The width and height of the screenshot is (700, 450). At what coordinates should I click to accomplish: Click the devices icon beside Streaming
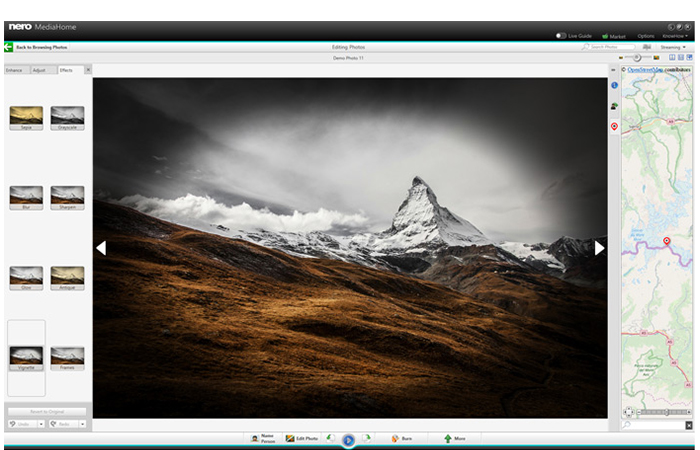(646, 47)
